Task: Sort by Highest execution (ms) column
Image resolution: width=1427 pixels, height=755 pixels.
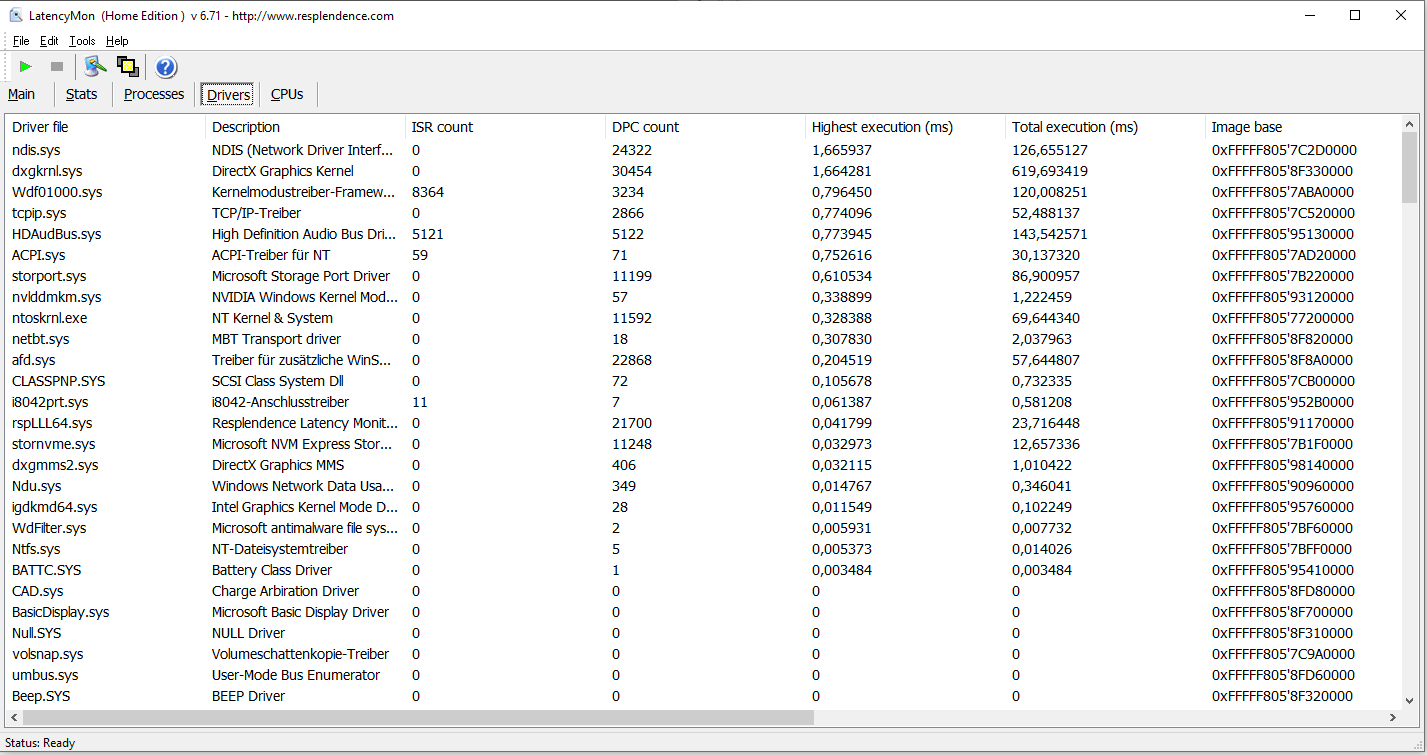Action: pos(882,127)
